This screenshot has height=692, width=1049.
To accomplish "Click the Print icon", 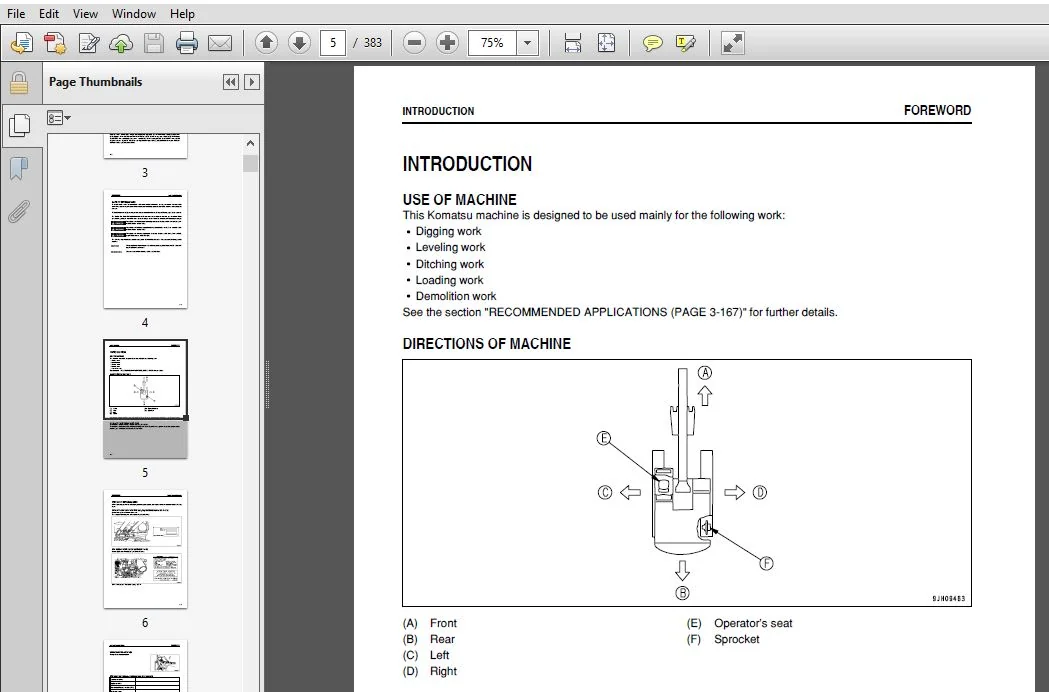I will pyautogui.click(x=187, y=44).
